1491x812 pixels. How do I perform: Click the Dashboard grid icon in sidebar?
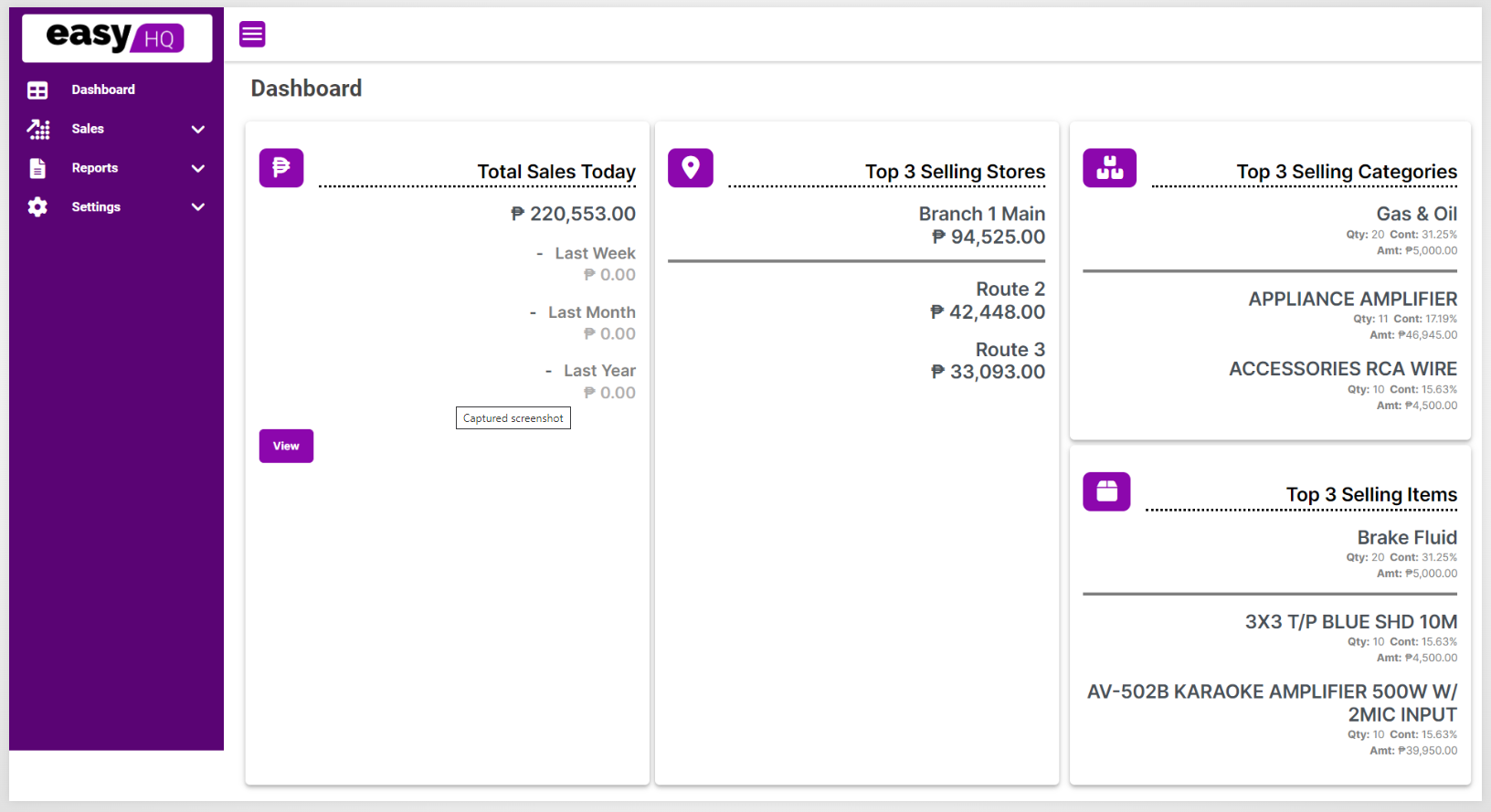(x=37, y=90)
